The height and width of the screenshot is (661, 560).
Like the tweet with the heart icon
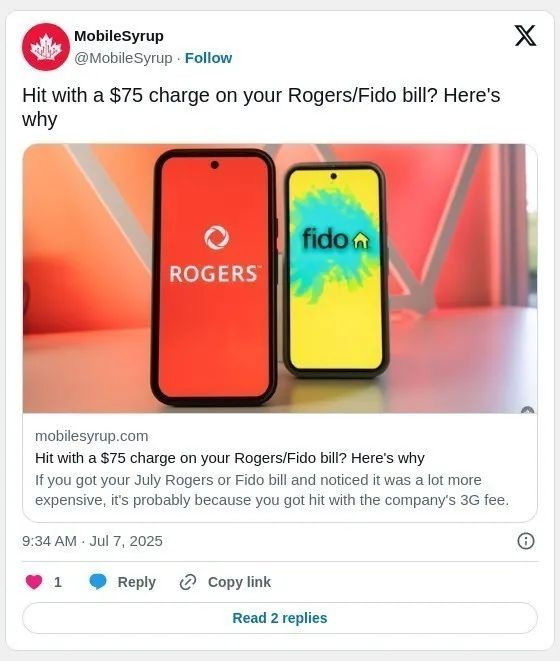(34, 582)
